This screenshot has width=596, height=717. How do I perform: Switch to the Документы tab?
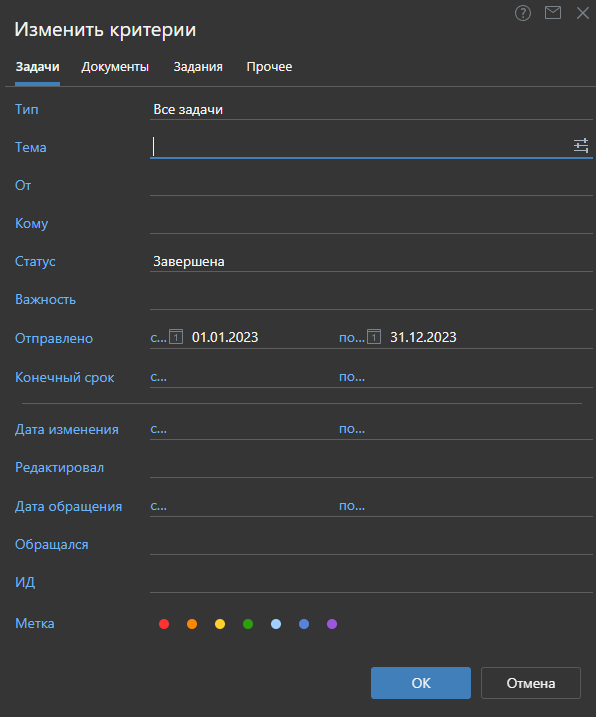pos(115,67)
